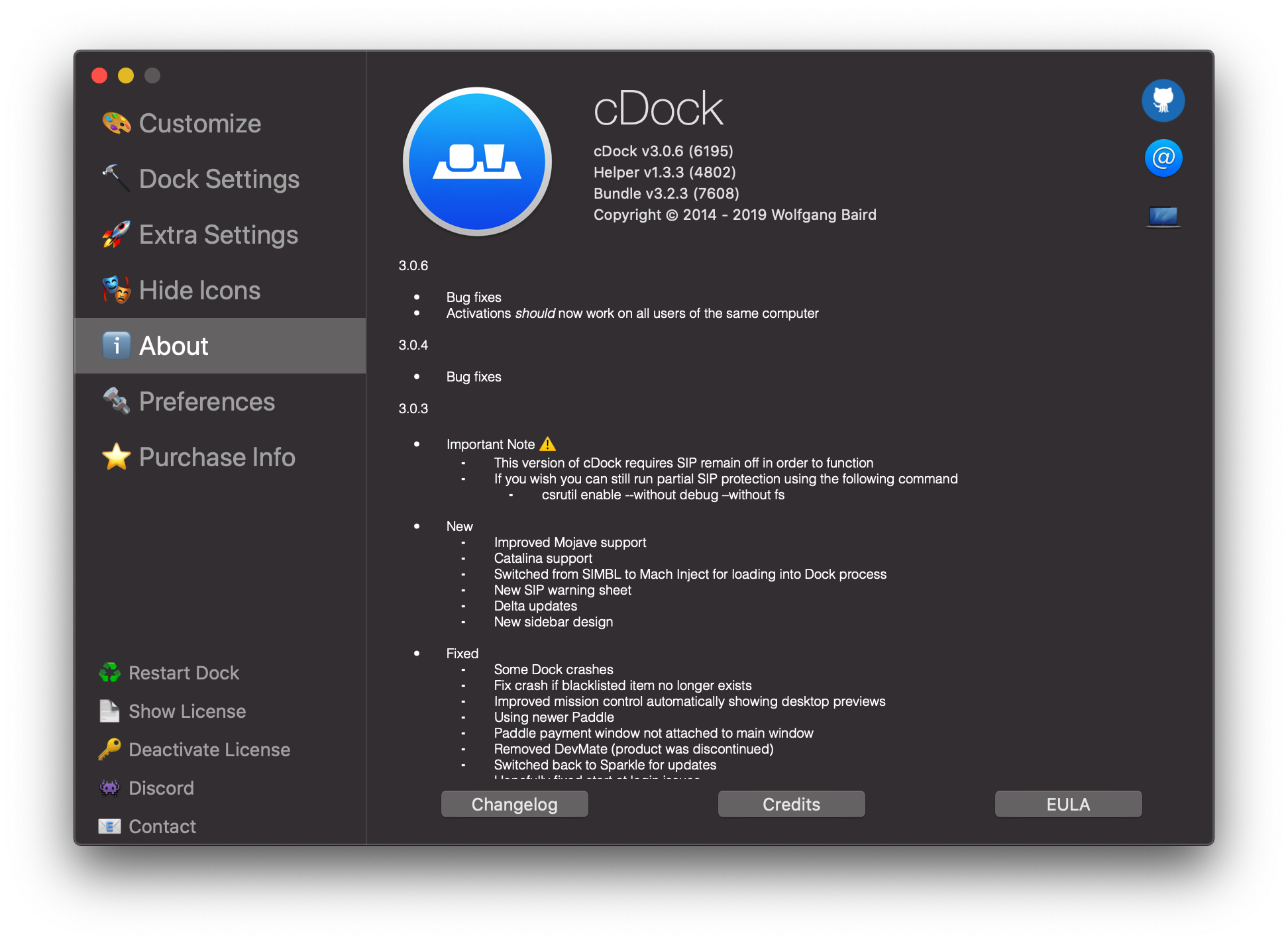The image size is (1288, 943).
Task: Click the blue @ email icon
Action: (1163, 158)
